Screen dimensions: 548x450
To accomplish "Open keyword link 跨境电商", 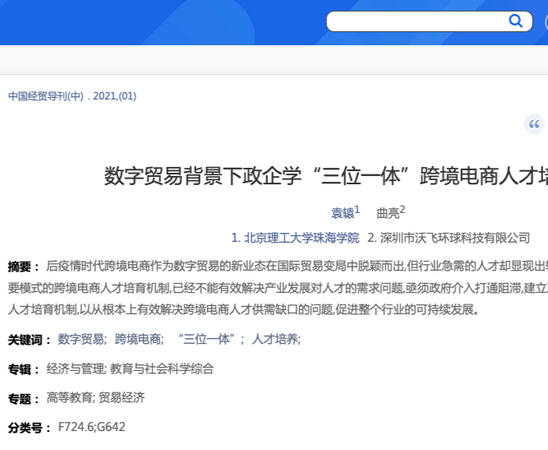I will [138, 339].
